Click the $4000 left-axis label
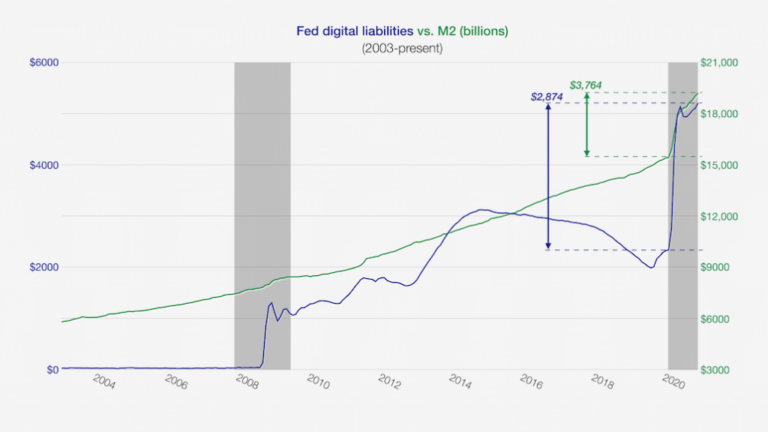The width and height of the screenshot is (768, 432). pyautogui.click(x=41, y=165)
